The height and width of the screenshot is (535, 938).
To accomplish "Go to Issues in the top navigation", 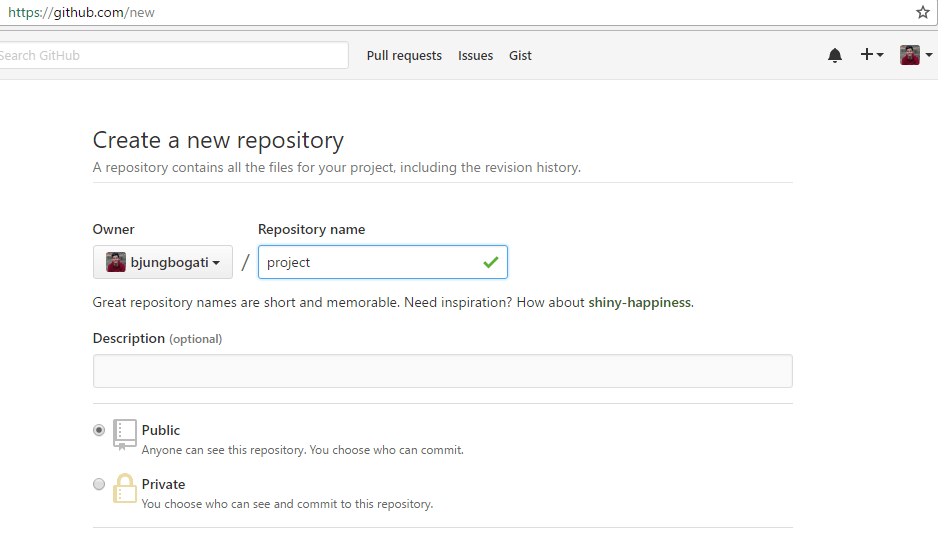I will 475,56.
